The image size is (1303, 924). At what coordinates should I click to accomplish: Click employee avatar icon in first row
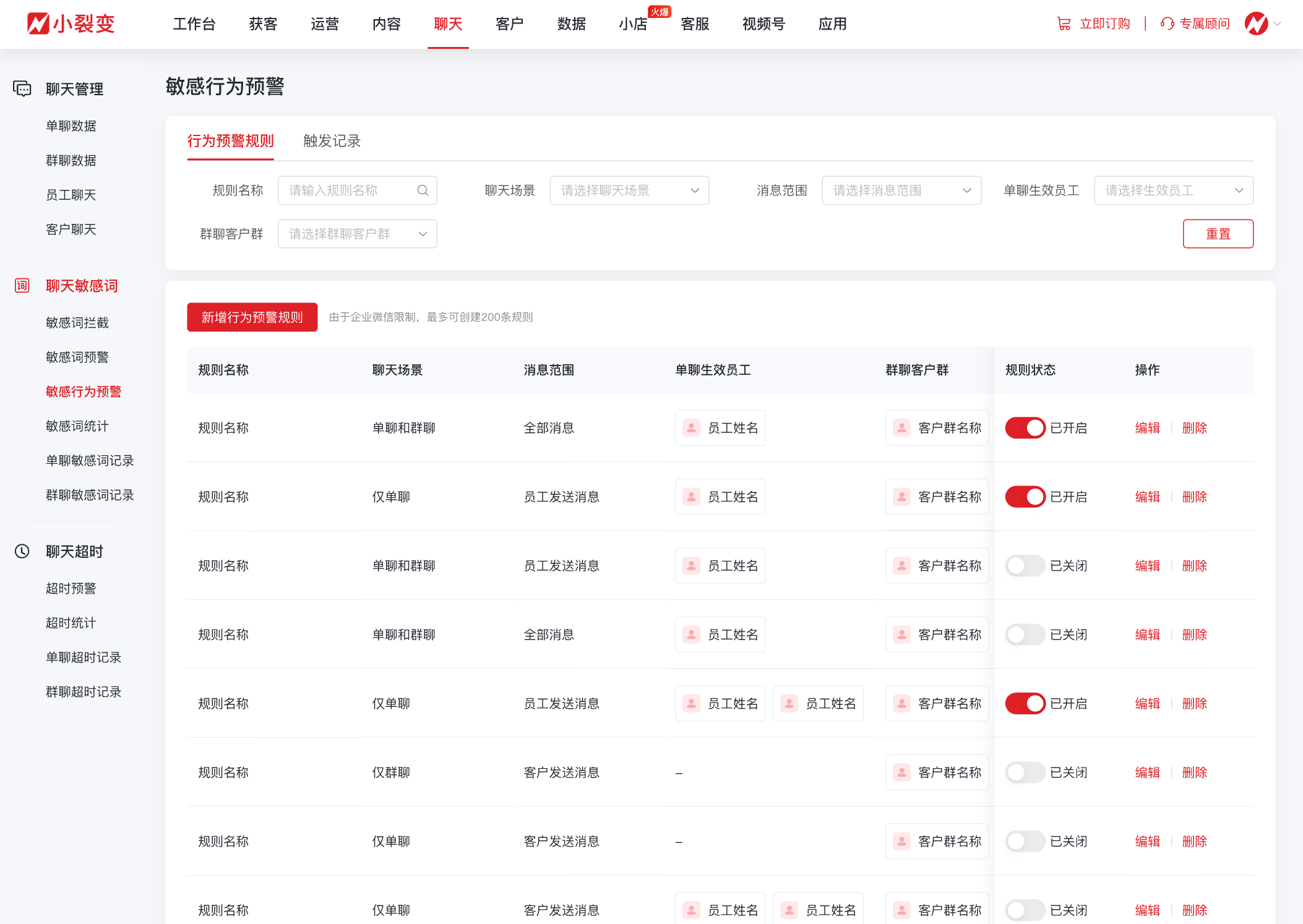pos(691,427)
